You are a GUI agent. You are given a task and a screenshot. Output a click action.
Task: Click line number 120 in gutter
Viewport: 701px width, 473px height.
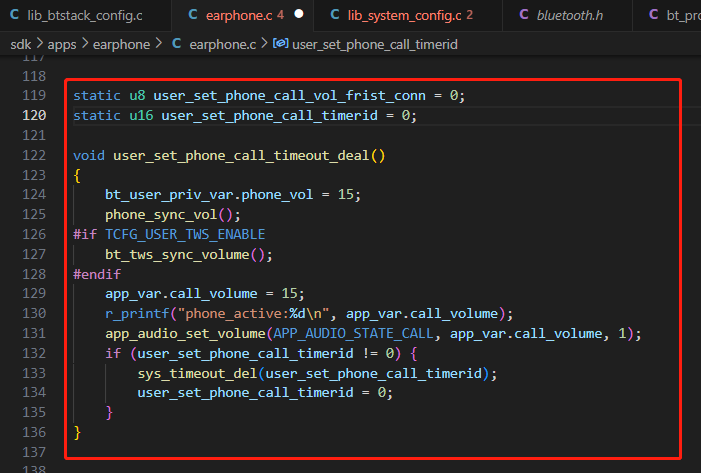tap(34, 115)
